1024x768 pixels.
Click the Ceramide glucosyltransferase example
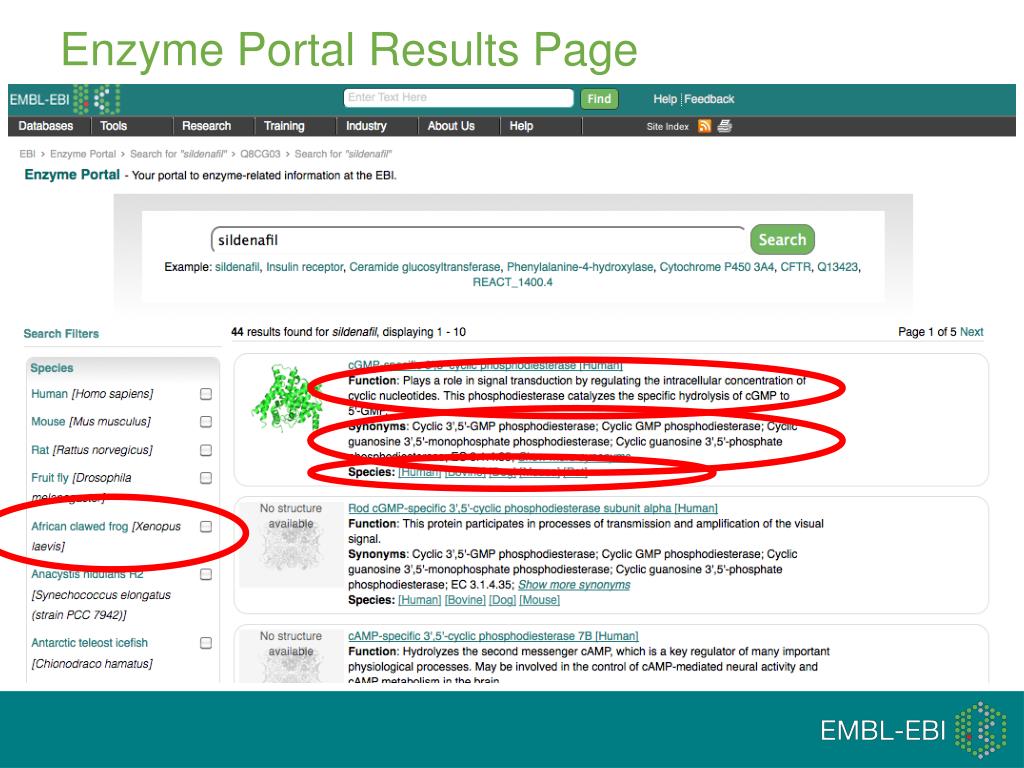(x=424, y=267)
